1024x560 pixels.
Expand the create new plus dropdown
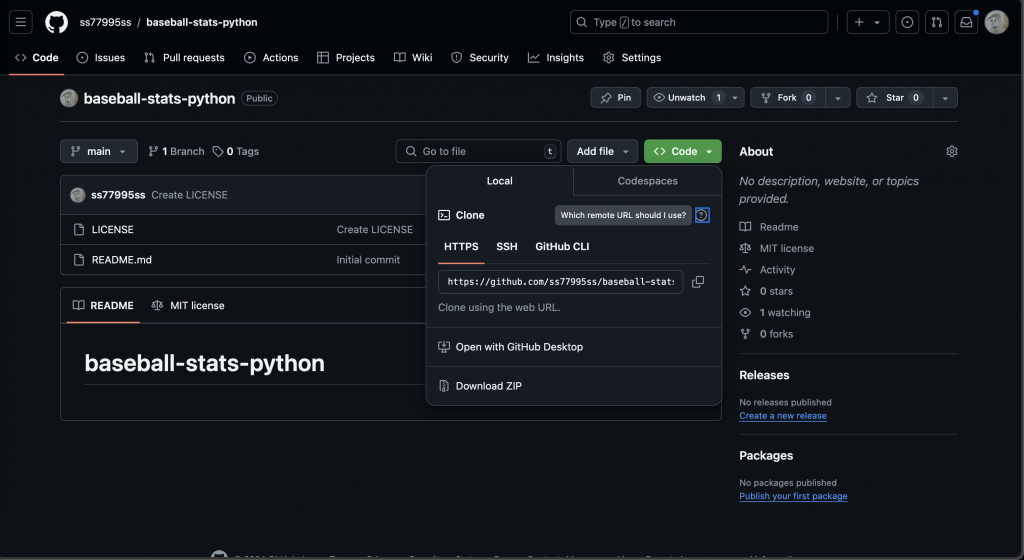pyautogui.click(x=867, y=22)
